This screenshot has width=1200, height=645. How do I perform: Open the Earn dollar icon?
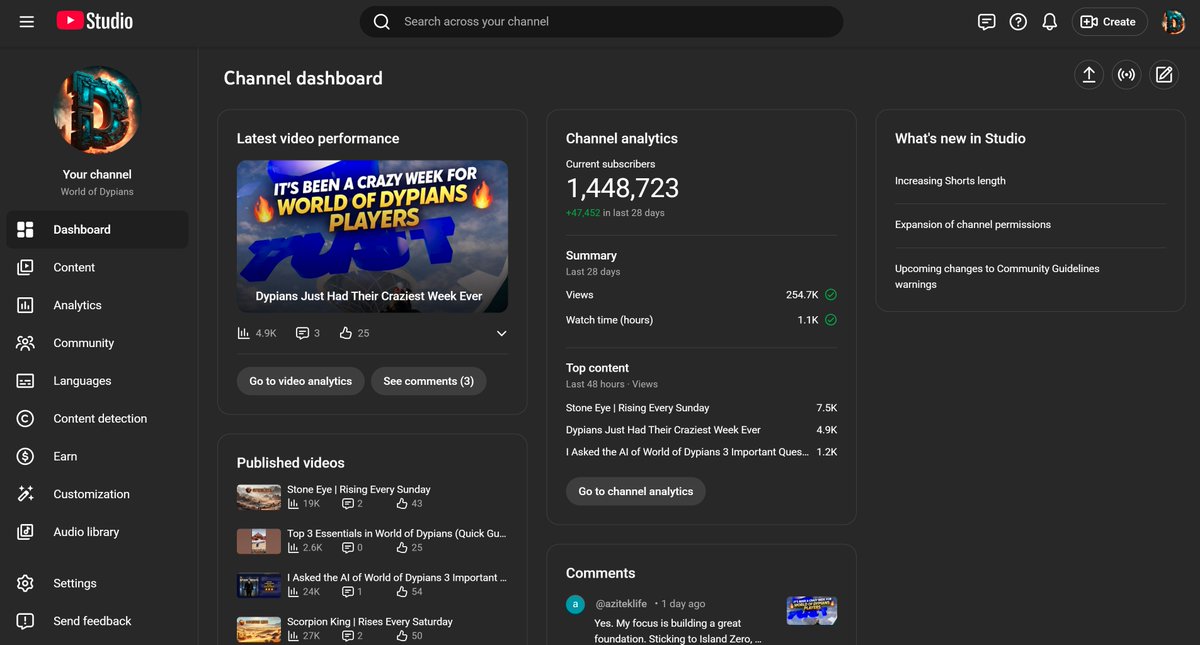pos(26,456)
